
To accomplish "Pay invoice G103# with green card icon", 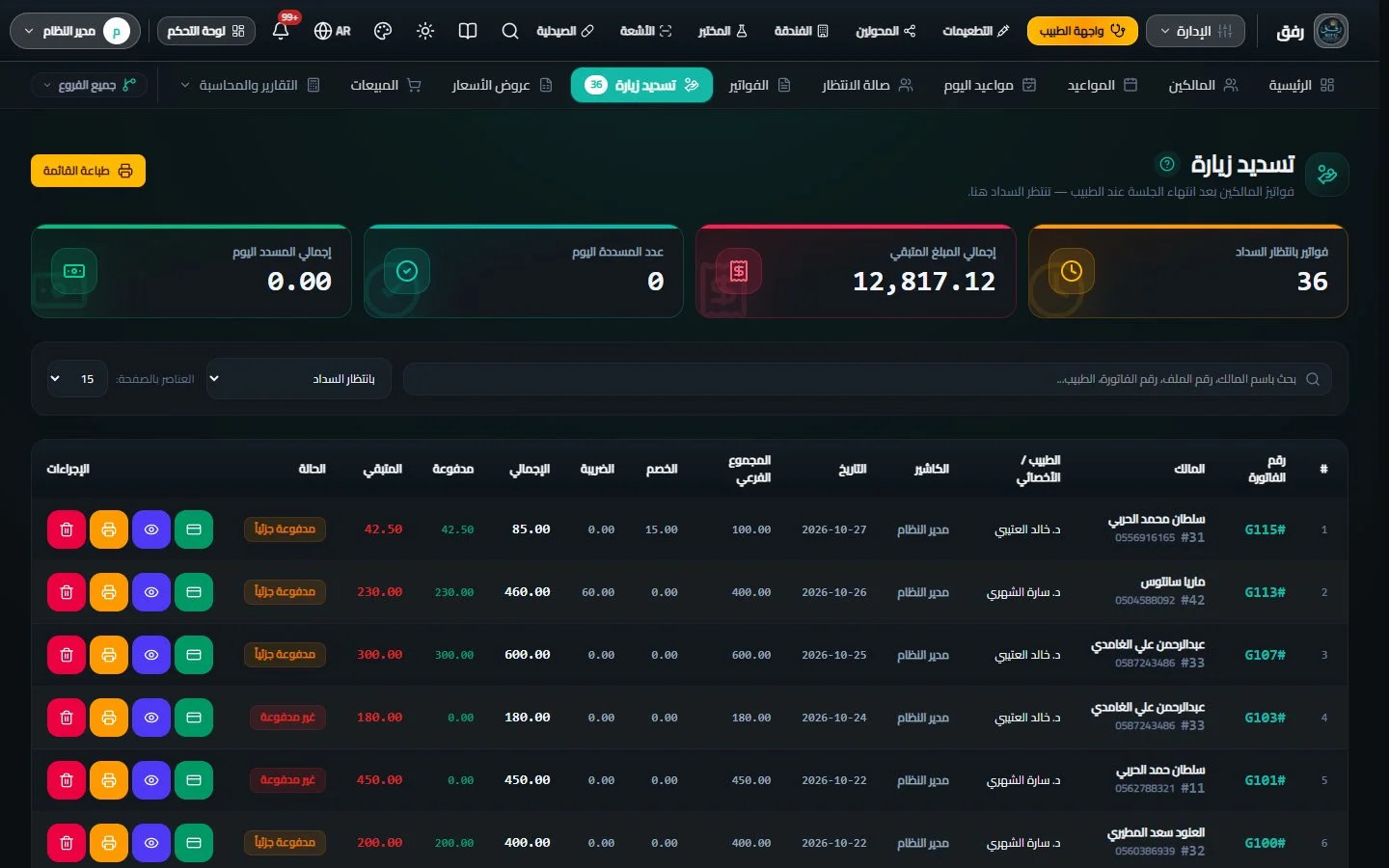I will [x=194, y=718].
